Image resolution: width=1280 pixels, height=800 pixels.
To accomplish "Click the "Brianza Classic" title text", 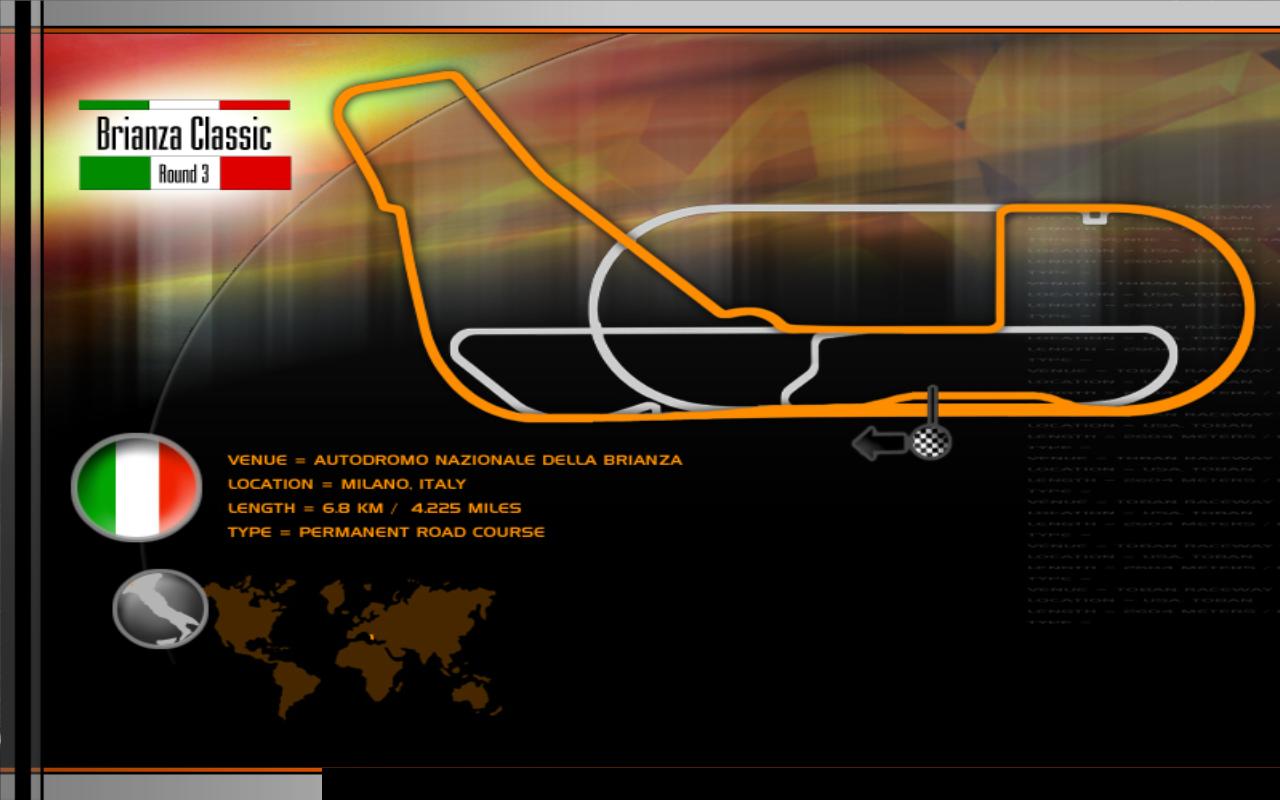I will pos(184,133).
